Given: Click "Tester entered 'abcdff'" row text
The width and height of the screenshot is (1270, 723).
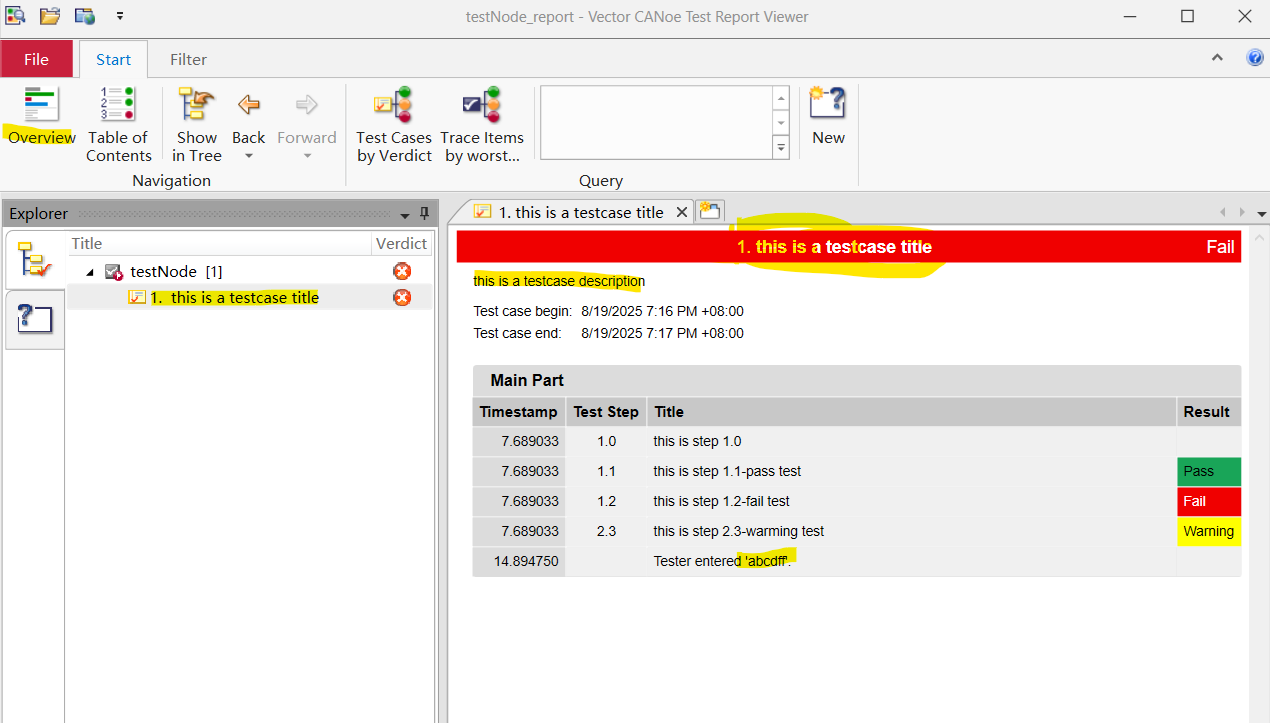Looking at the screenshot, I should 722,561.
